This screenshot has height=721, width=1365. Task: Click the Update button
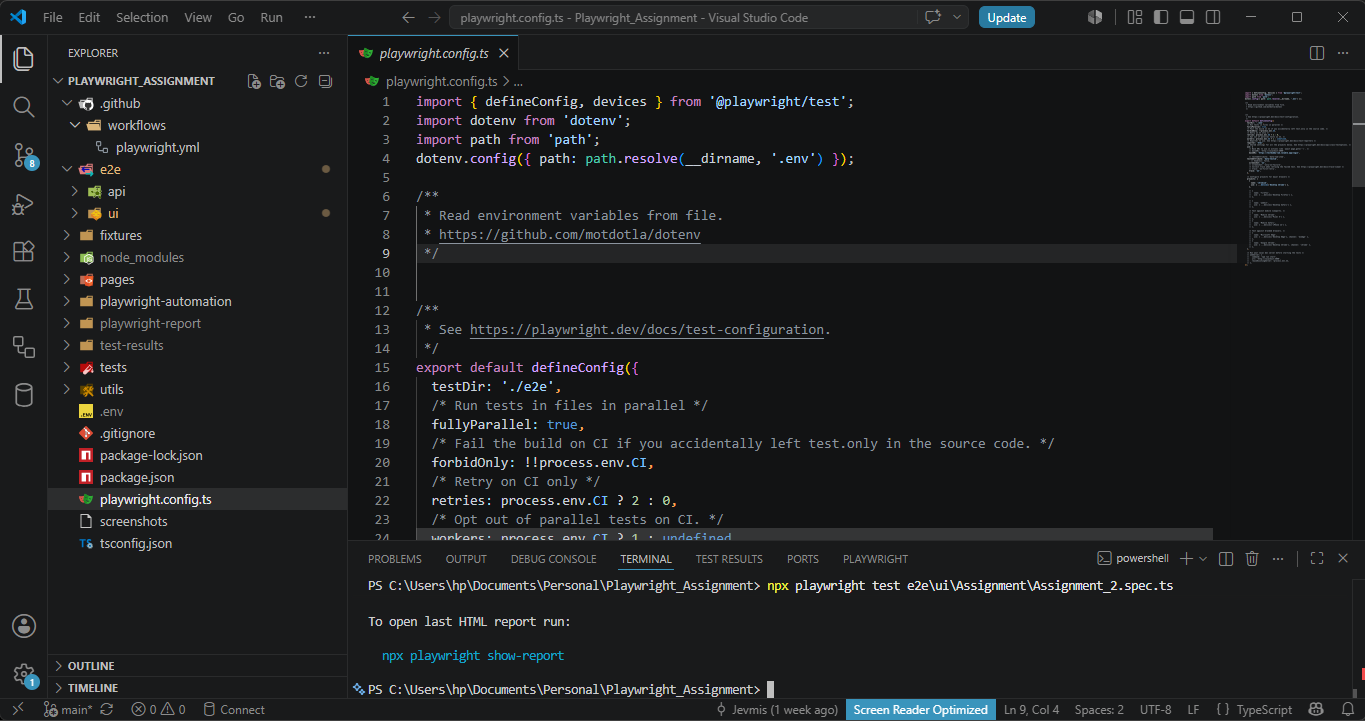tap(1006, 17)
